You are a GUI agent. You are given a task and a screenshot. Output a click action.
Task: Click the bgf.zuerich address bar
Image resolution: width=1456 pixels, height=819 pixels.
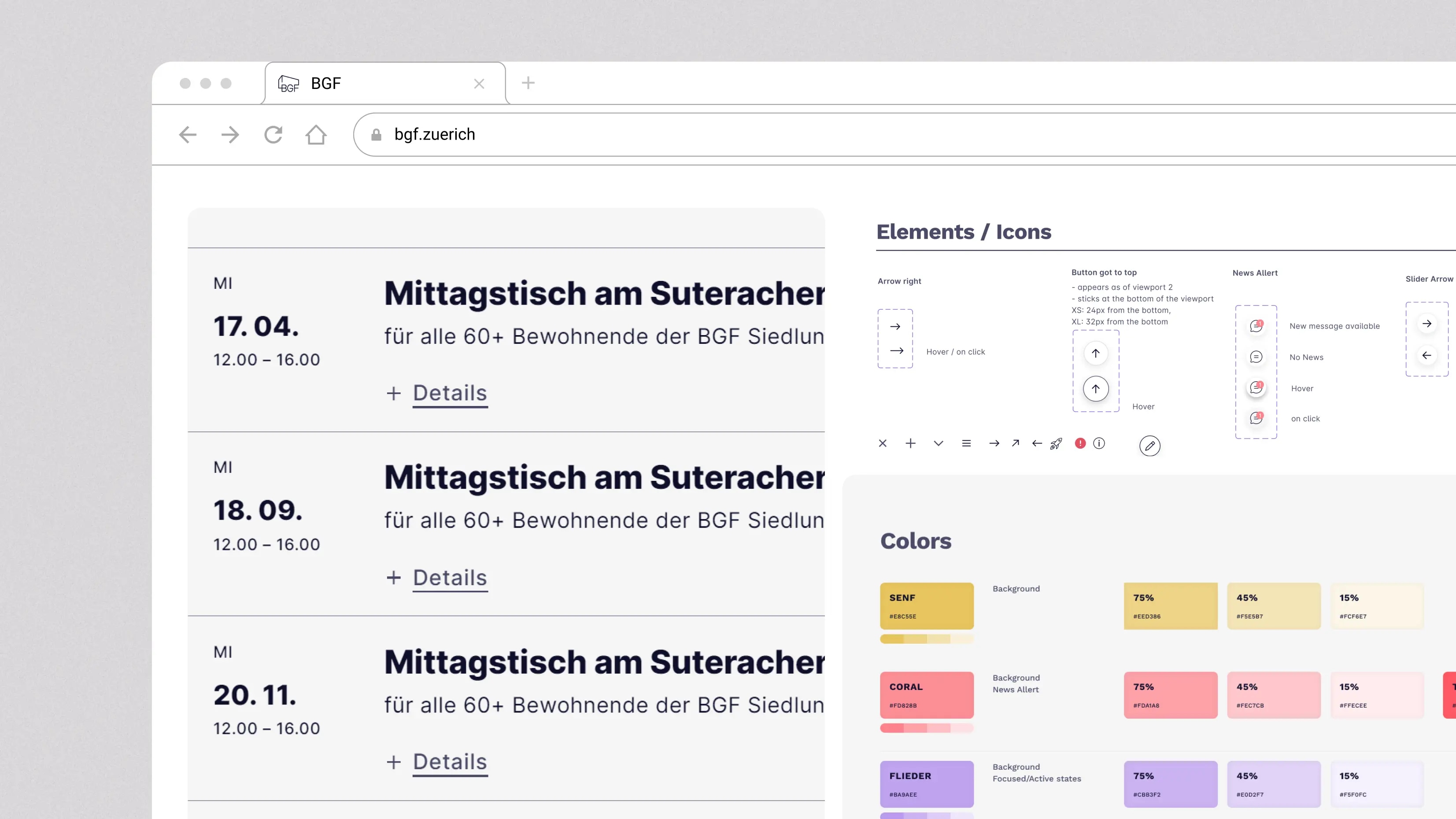(904, 135)
